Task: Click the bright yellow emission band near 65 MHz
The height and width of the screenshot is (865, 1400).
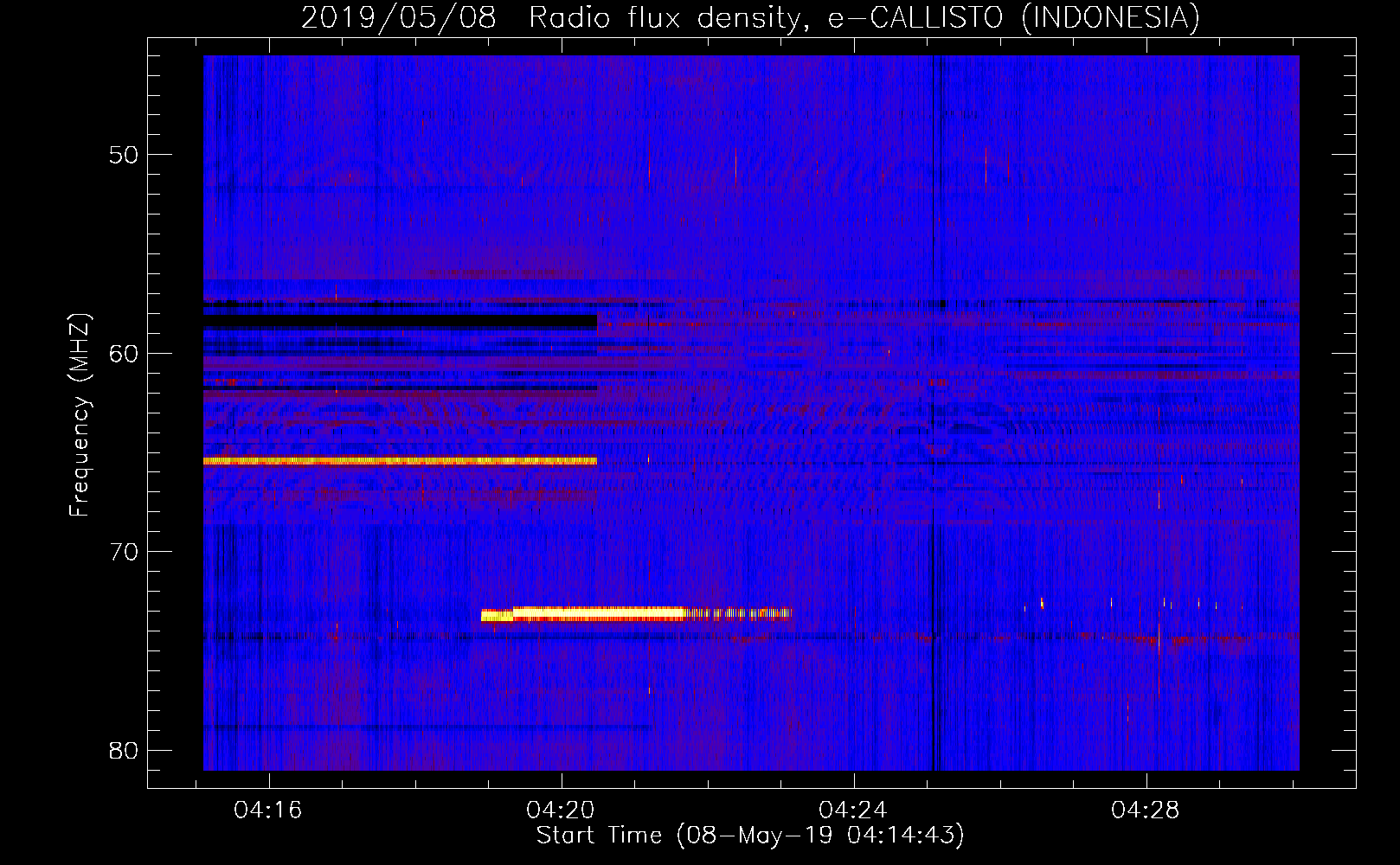Action: [x=400, y=462]
